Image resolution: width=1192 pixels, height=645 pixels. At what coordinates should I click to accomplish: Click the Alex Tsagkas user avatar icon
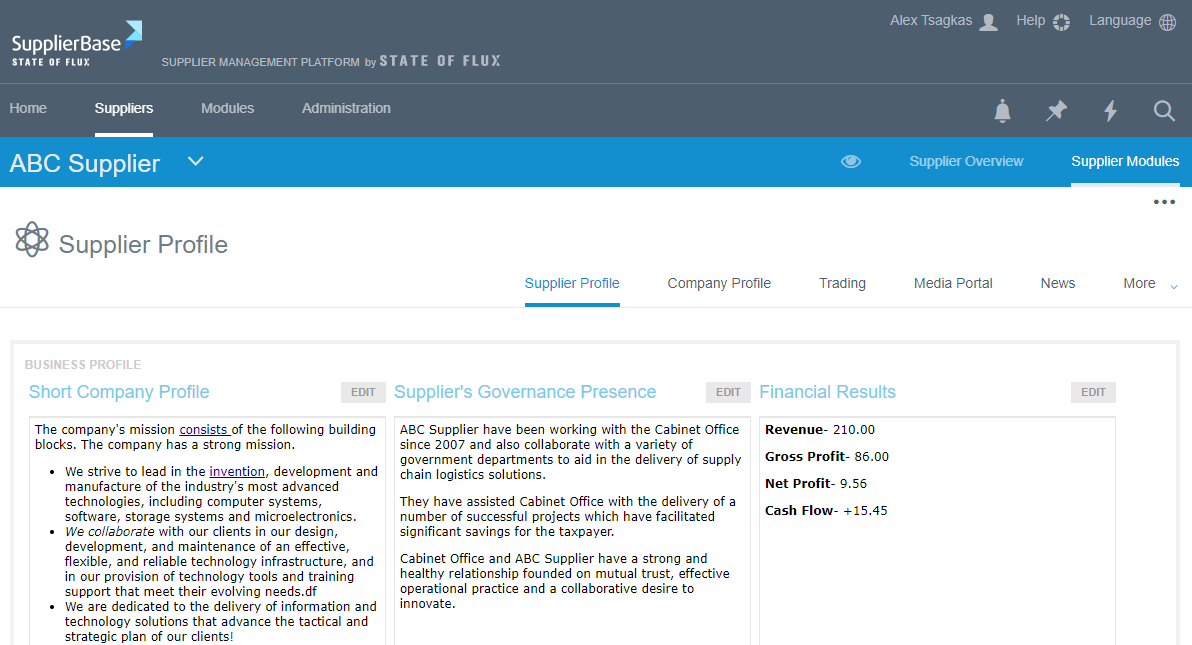pos(988,21)
